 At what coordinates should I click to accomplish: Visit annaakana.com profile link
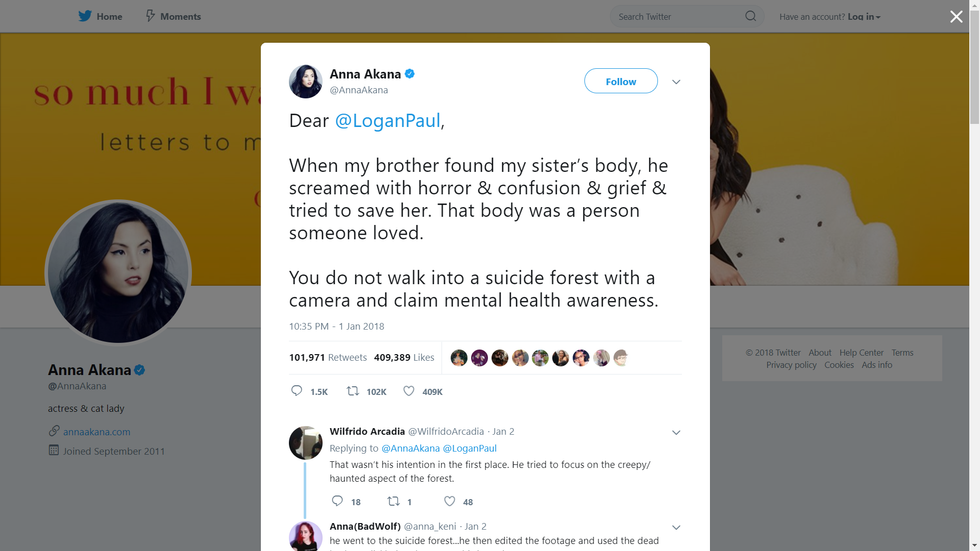(97, 432)
